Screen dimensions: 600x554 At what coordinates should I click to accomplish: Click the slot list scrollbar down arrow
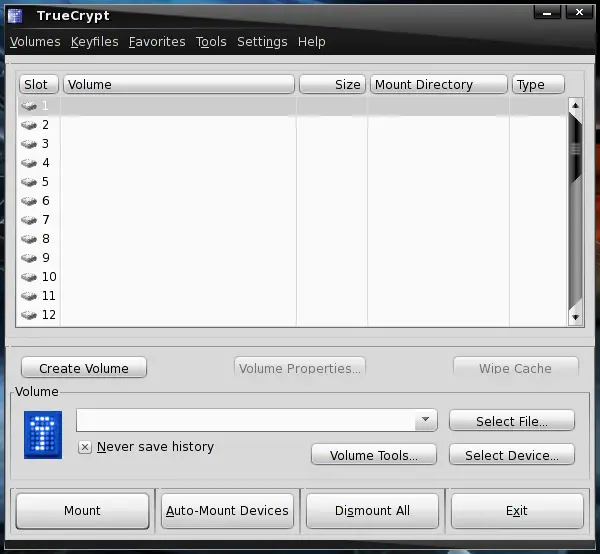point(576,317)
